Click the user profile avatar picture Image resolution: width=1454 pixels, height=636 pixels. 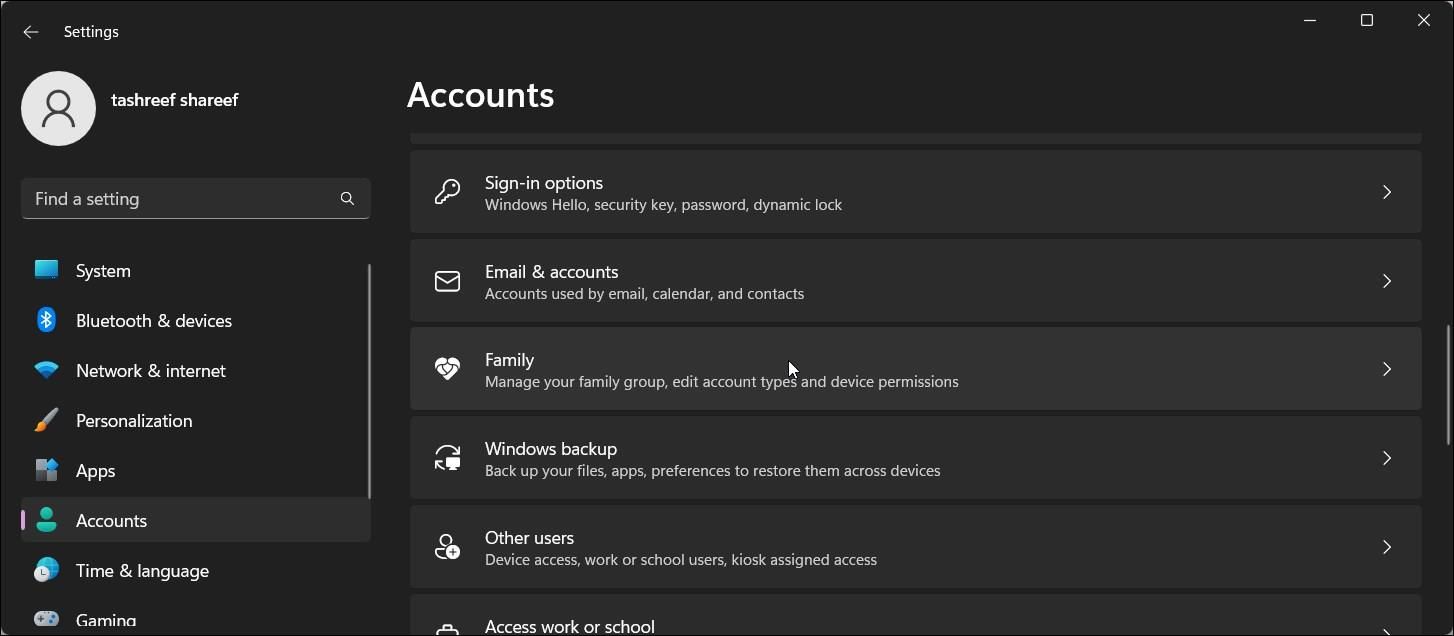coord(58,108)
